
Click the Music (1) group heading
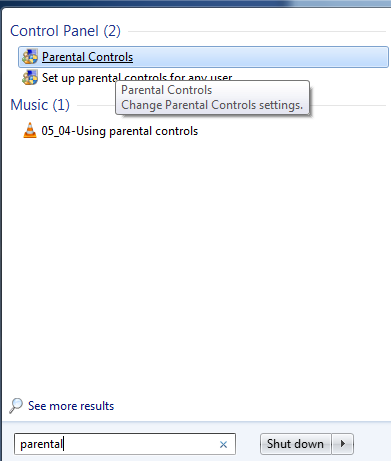point(40,105)
